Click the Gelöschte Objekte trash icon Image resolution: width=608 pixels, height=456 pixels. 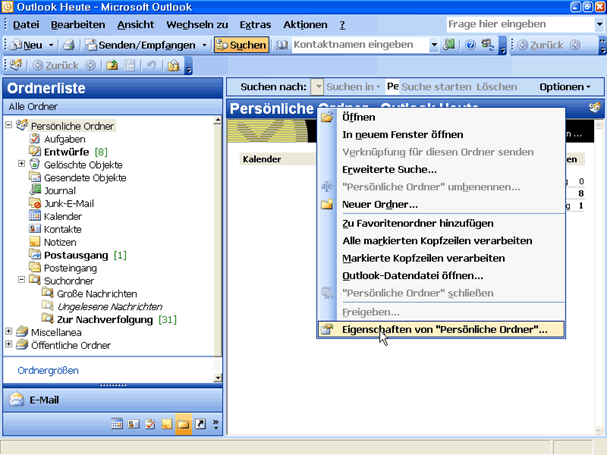tap(35, 164)
